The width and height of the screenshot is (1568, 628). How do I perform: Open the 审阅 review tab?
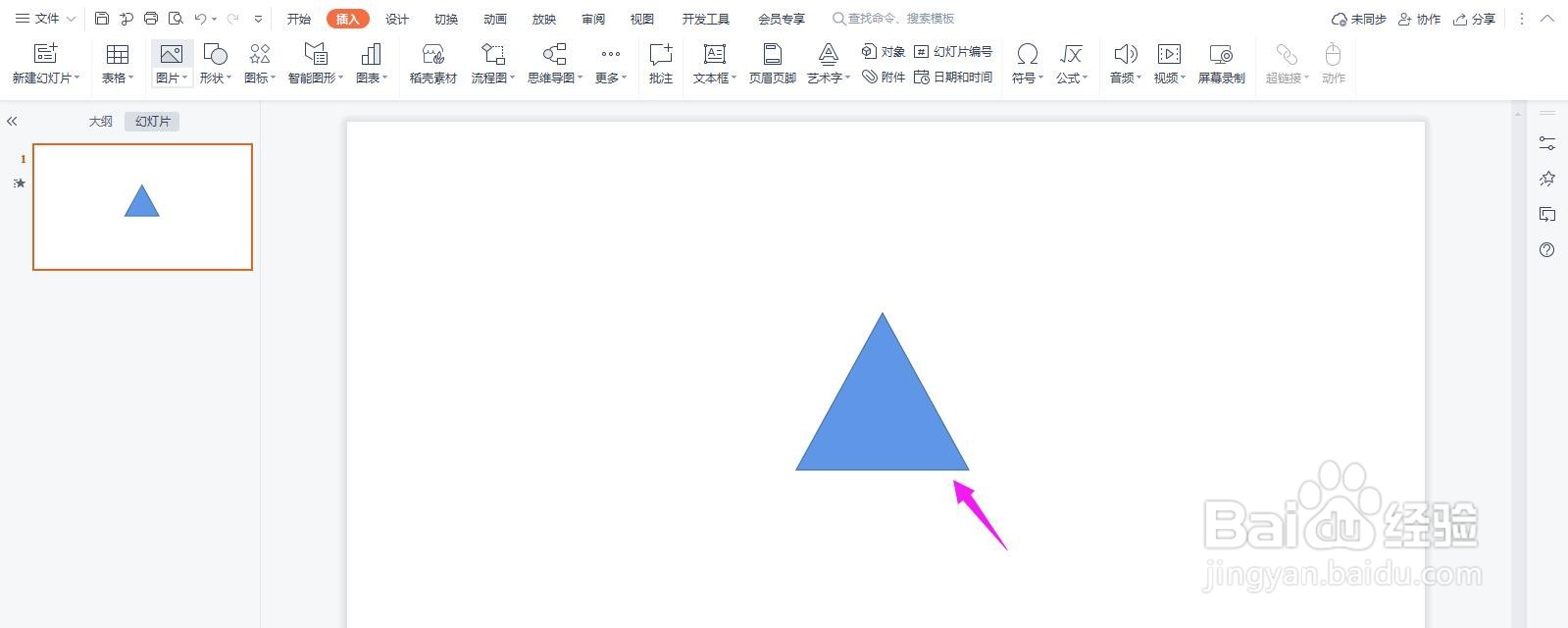[x=593, y=19]
